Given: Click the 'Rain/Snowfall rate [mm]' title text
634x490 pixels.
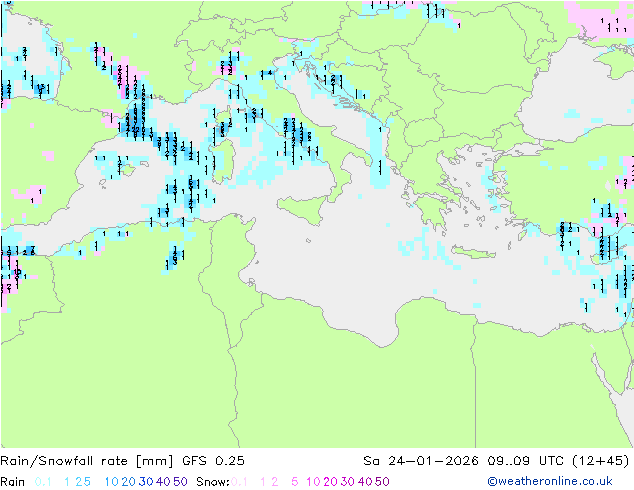Looking at the screenshot, I should 87,461.
